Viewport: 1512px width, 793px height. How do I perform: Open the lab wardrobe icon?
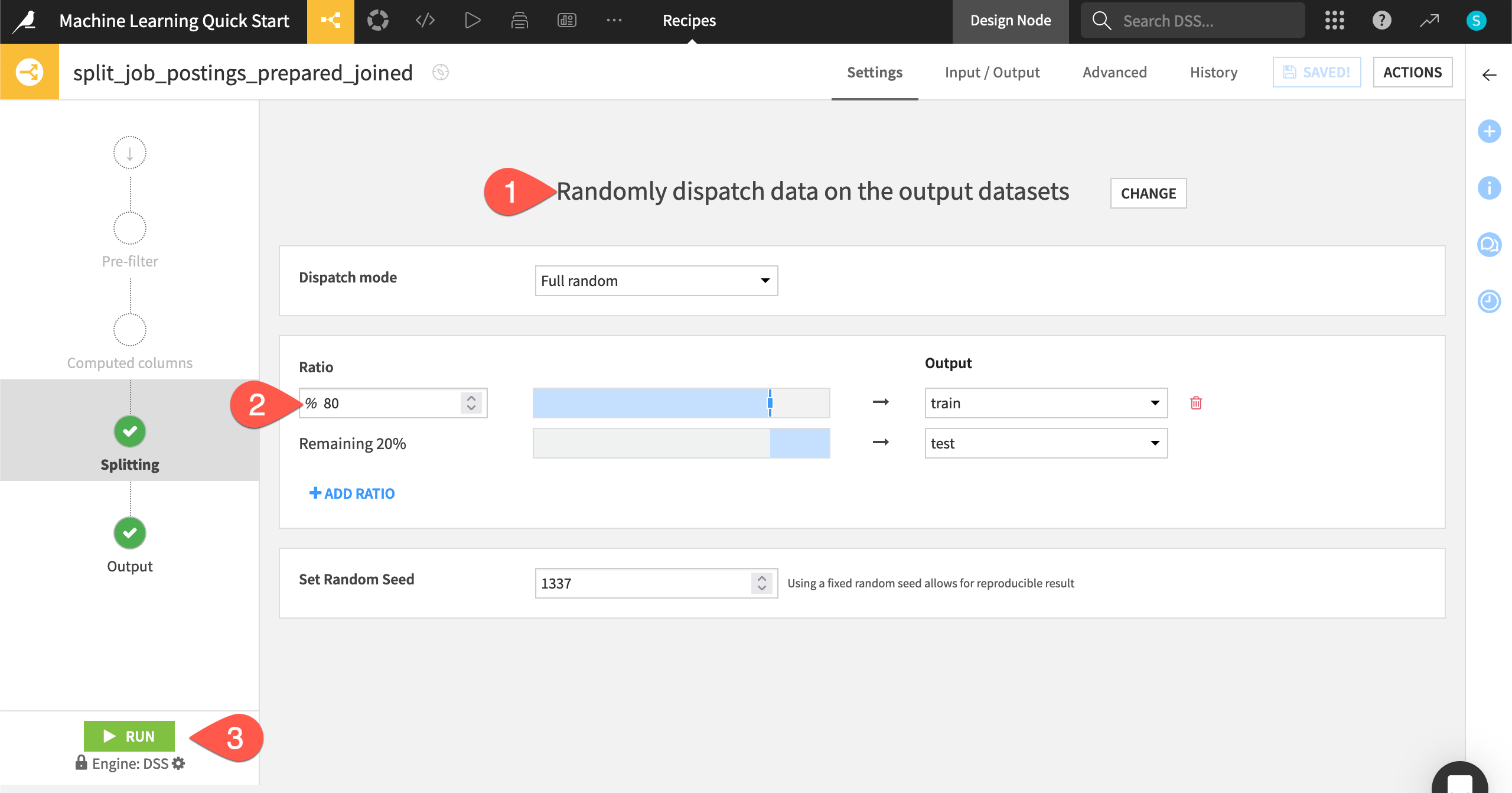[x=519, y=20]
